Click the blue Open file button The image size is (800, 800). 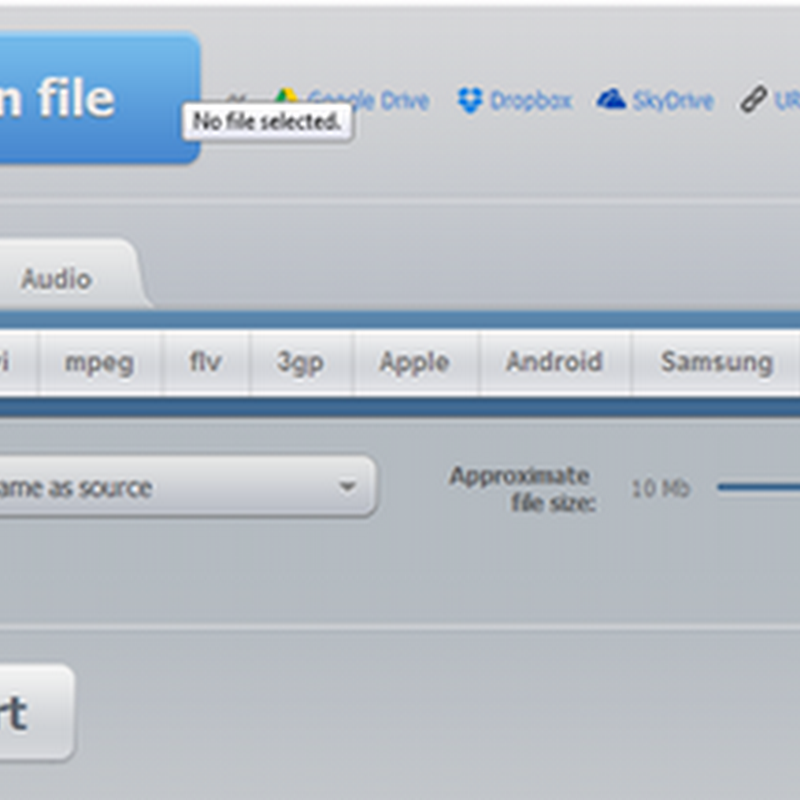pos(100,97)
